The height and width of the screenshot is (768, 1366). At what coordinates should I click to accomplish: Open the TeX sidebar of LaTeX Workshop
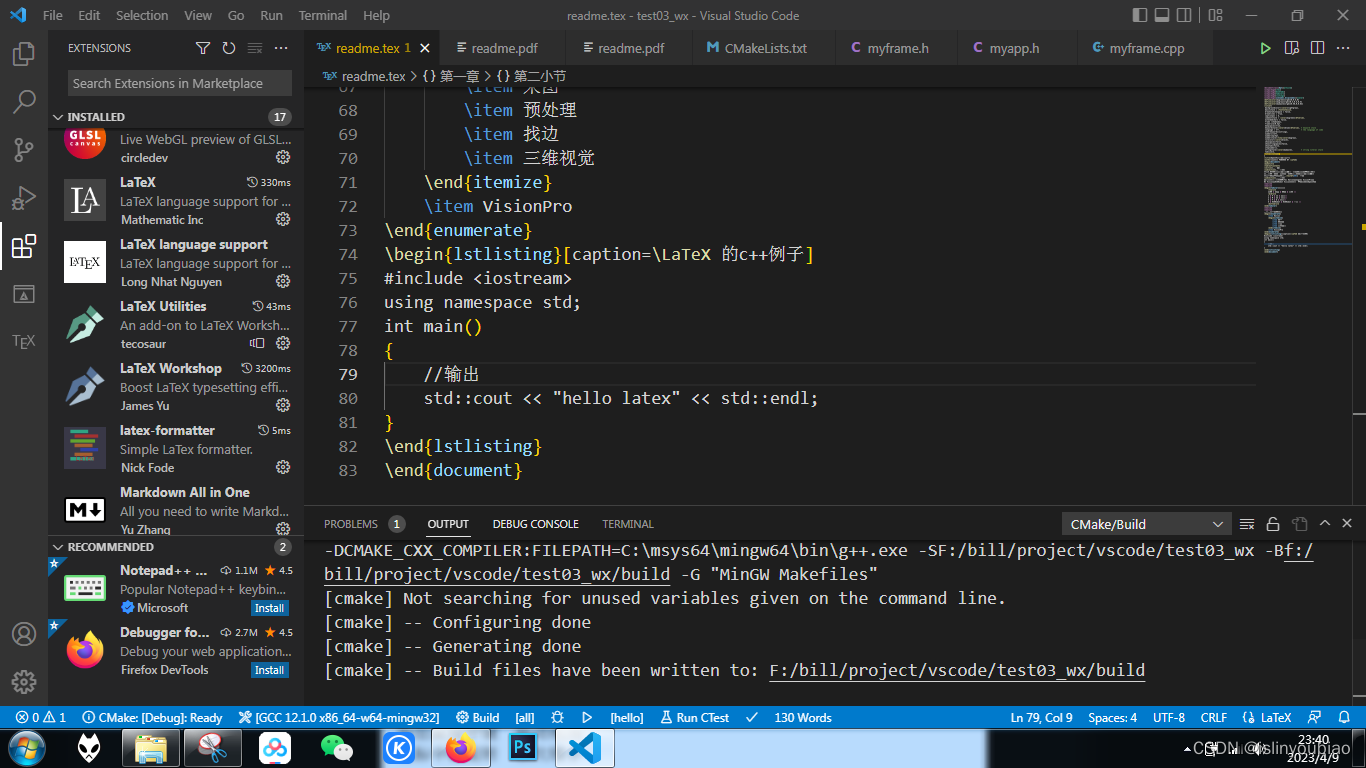24,341
